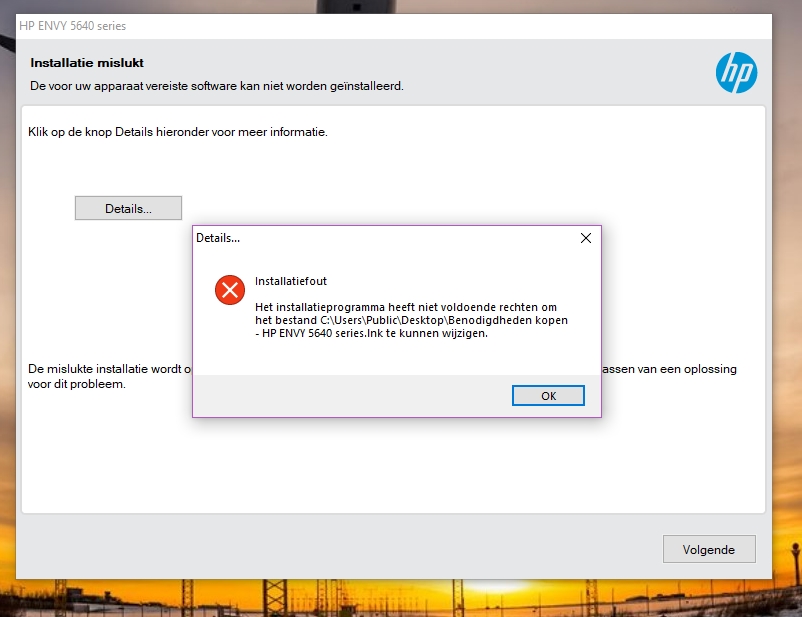Click 'Klik op de knop Details' instruction text

(177, 132)
